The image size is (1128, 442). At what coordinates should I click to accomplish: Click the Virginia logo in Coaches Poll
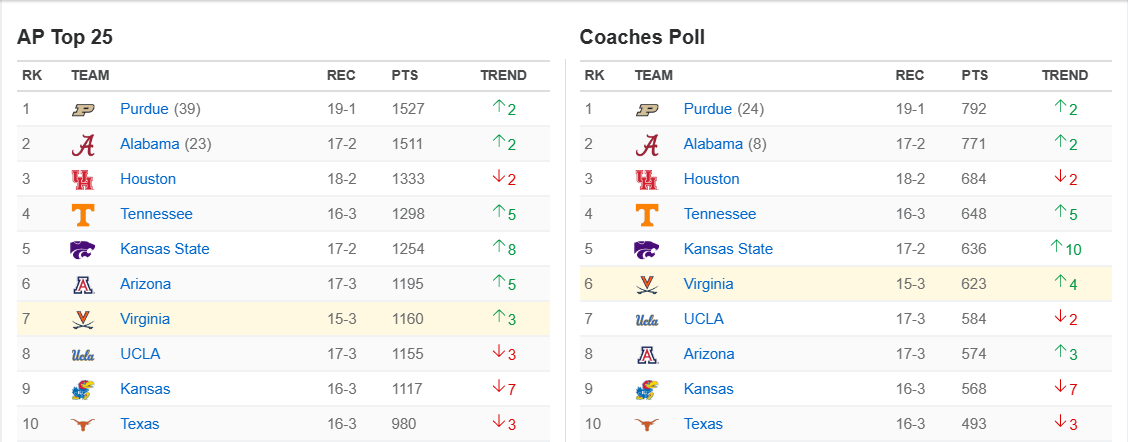point(647,284)
